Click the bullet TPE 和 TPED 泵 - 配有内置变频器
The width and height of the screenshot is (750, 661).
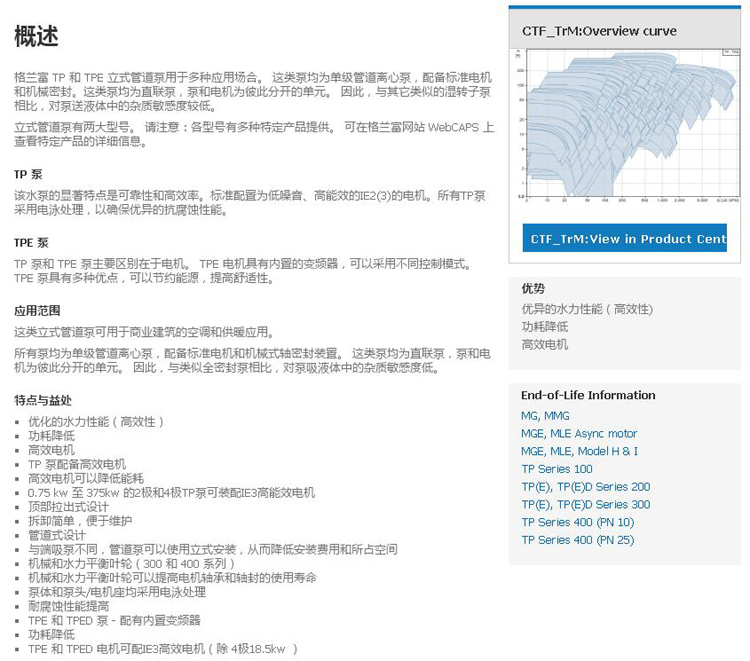click(x=114, y=620)
